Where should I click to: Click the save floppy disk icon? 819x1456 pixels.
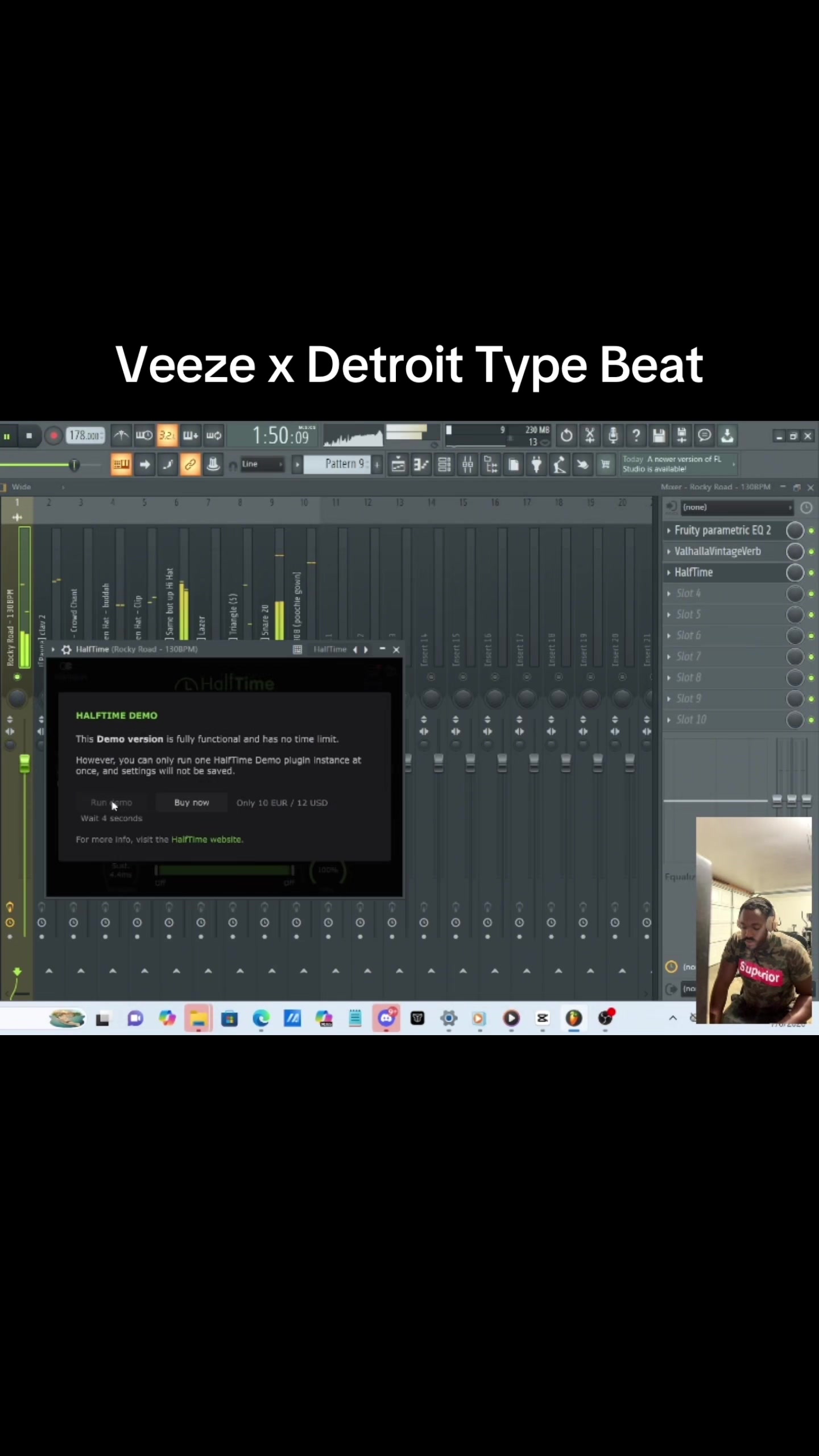click(x=659, y=436)
